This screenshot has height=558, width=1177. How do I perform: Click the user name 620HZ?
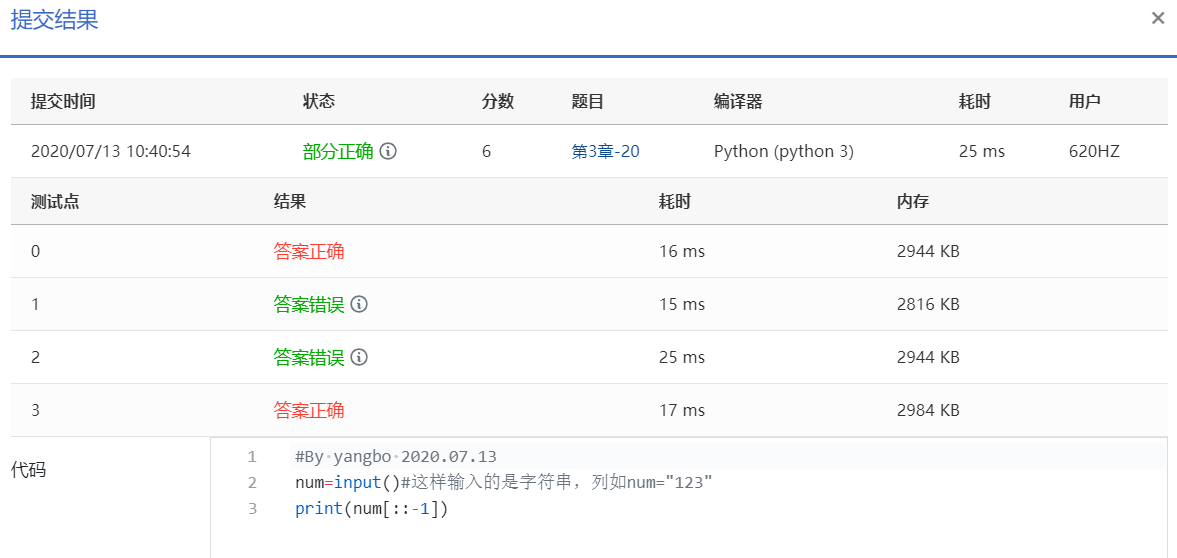click(1094, 151)
